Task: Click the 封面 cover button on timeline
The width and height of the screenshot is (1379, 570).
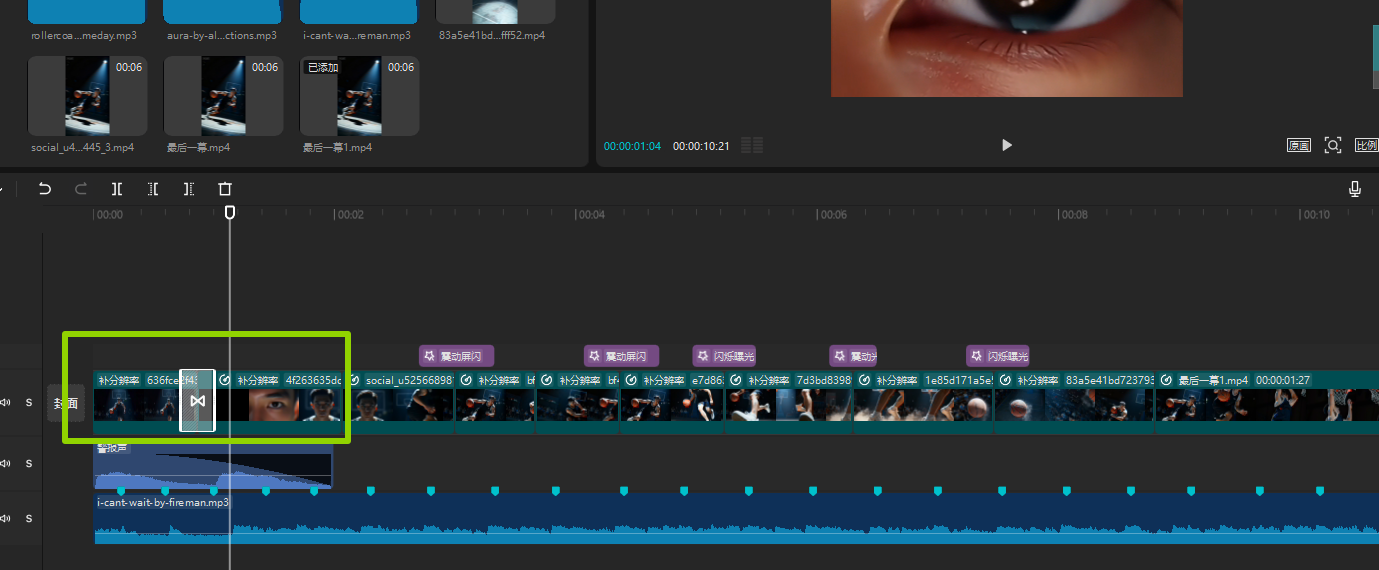Action: tap(65, 403)
